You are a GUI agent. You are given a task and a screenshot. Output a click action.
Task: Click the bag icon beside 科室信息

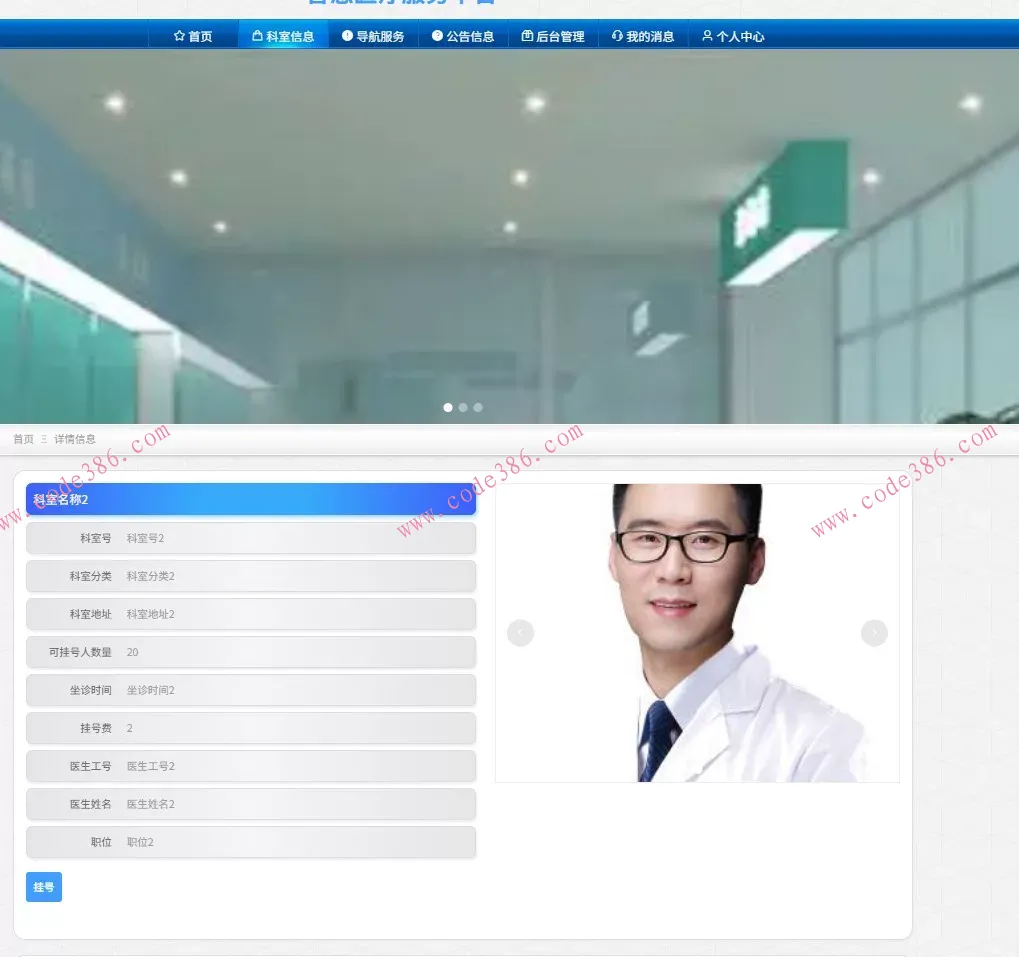click(x=257, y=36)
